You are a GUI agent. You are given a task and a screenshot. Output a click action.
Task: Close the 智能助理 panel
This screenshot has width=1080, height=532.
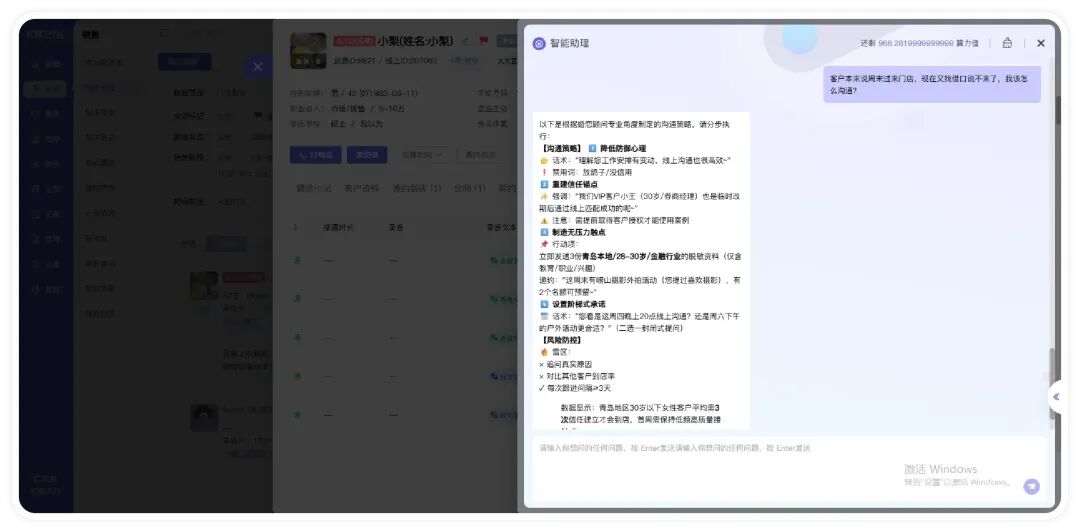1041,43
